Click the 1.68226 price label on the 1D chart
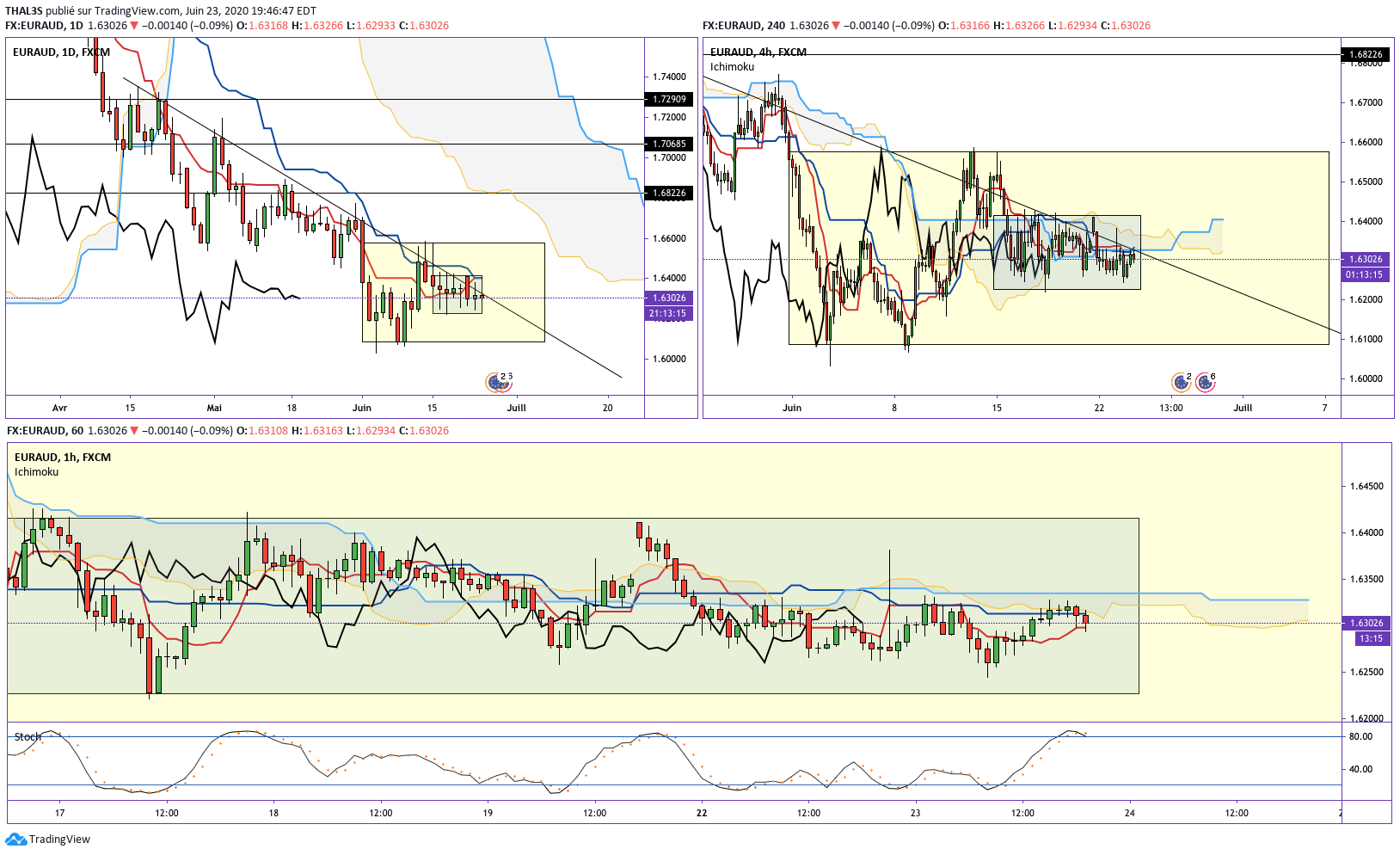1400x855 pixels. tap(669, 194)
